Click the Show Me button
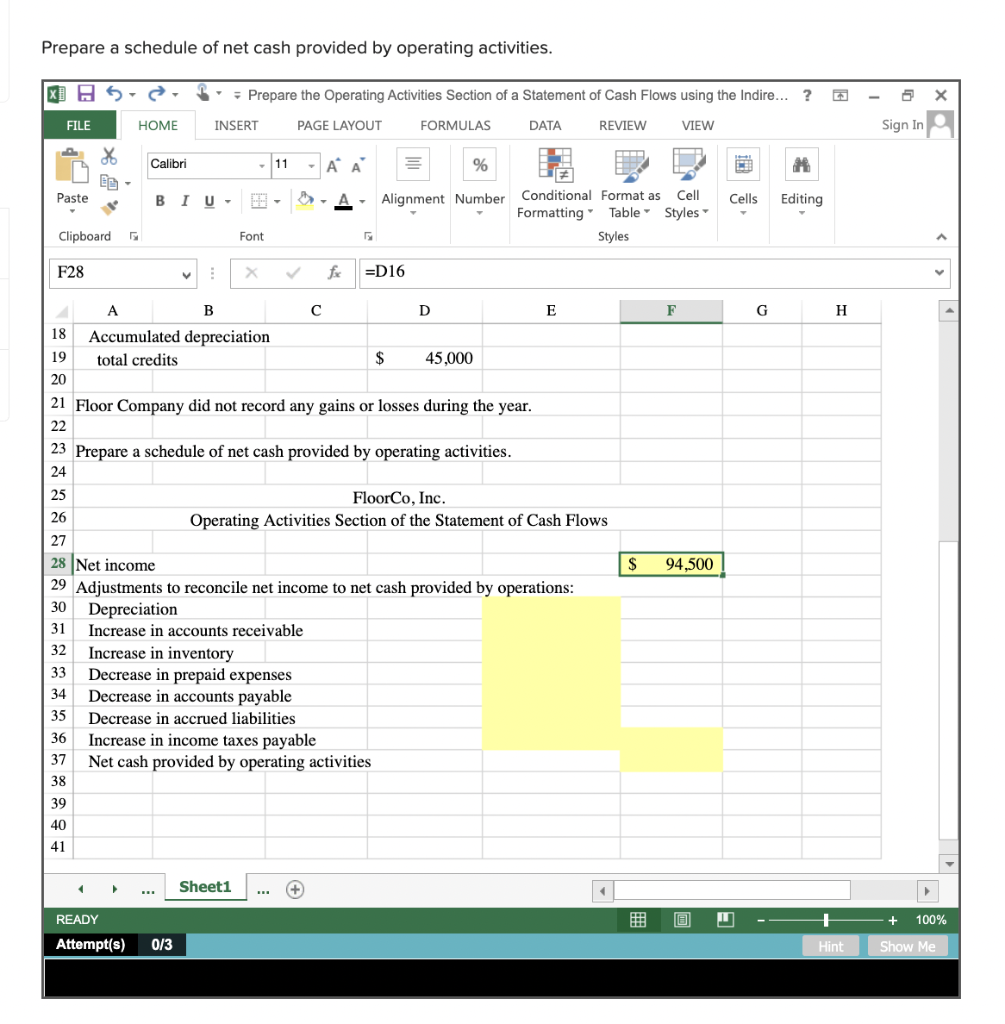Screen dimensions: 1005x1024 click(x=907, y=945)
